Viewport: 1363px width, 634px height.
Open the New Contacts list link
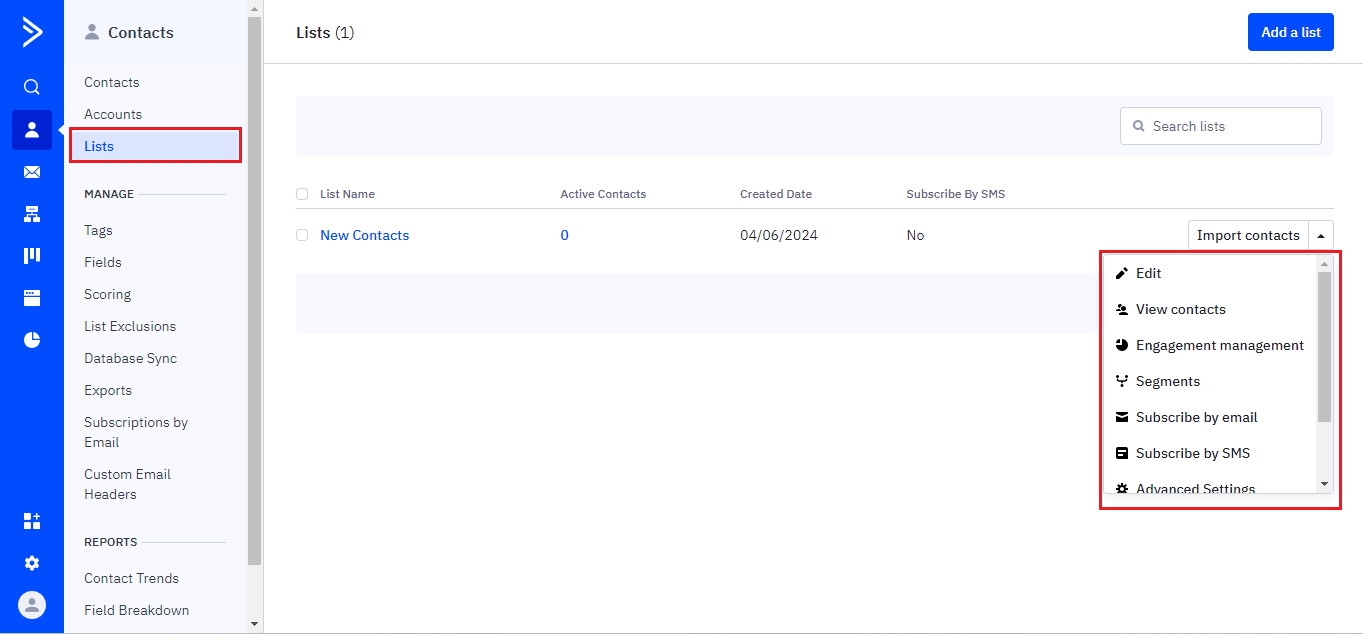tap(364, 235)
